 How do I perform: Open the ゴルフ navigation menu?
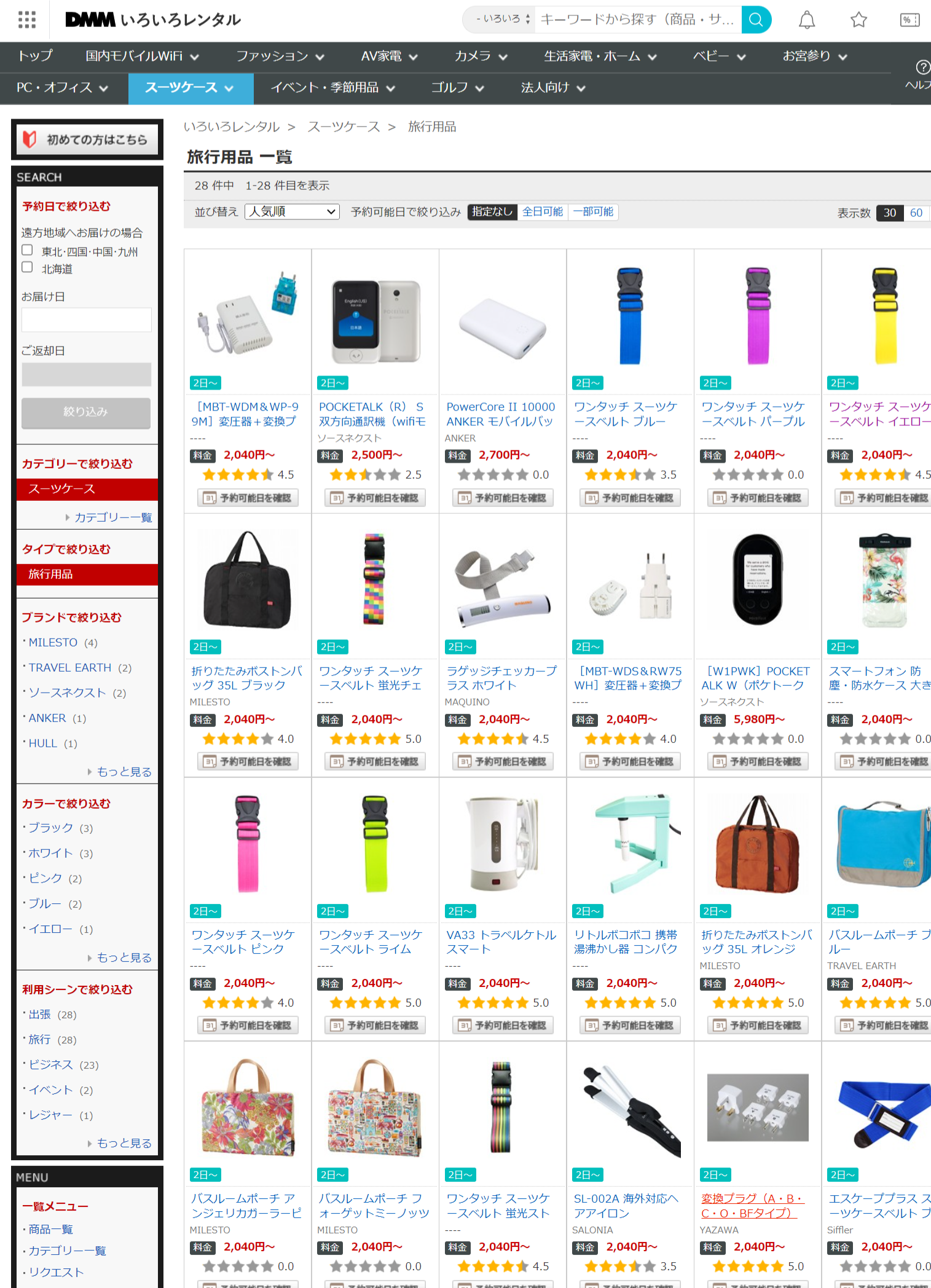coord(457,88)
